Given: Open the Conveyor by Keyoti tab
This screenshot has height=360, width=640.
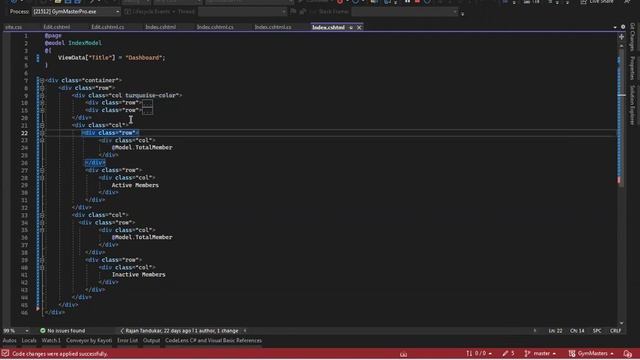Looking at the screenshot, I should click(89, 340).
